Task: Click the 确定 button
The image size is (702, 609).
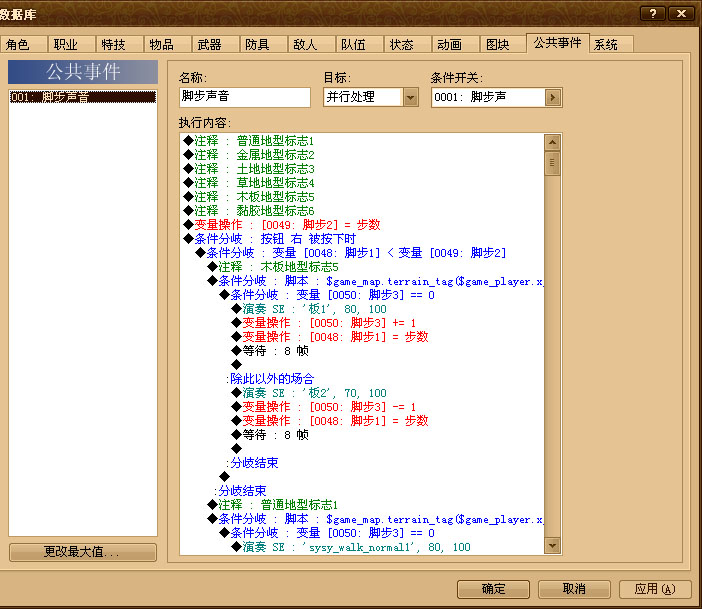Action: [x=493, y=589]
